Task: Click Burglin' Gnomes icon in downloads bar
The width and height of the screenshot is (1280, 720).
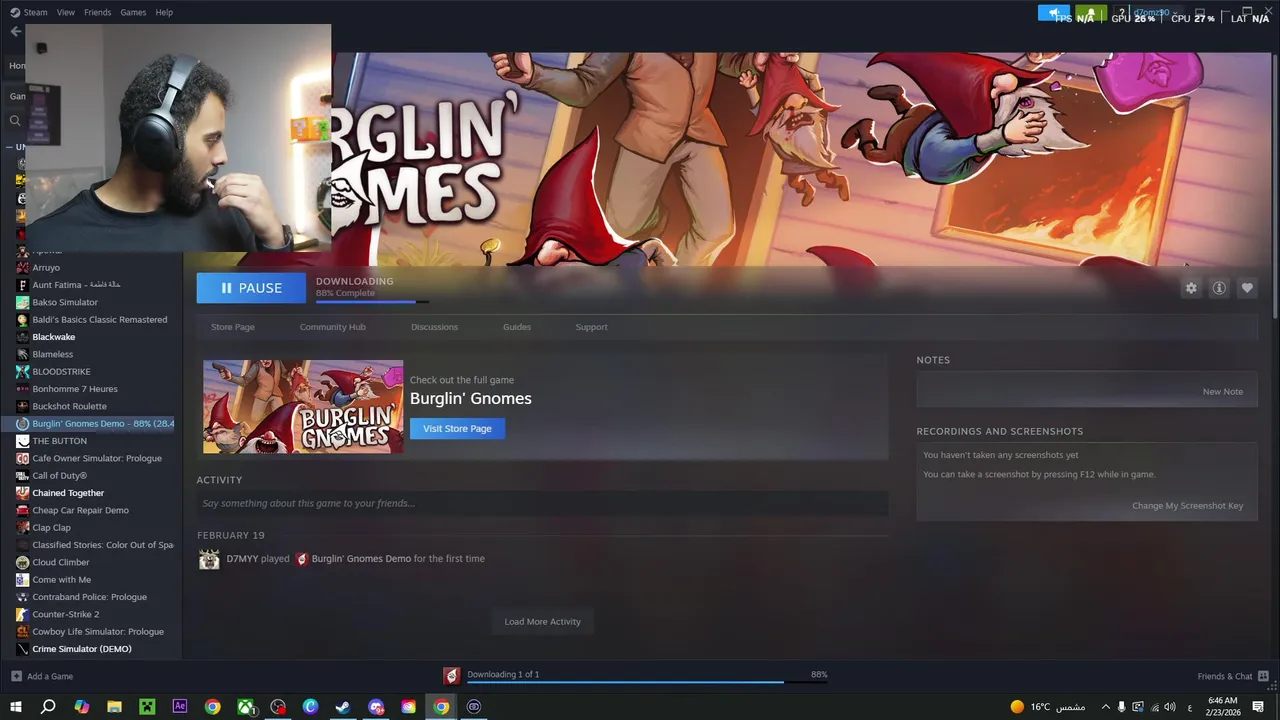Action: [452, 676]
